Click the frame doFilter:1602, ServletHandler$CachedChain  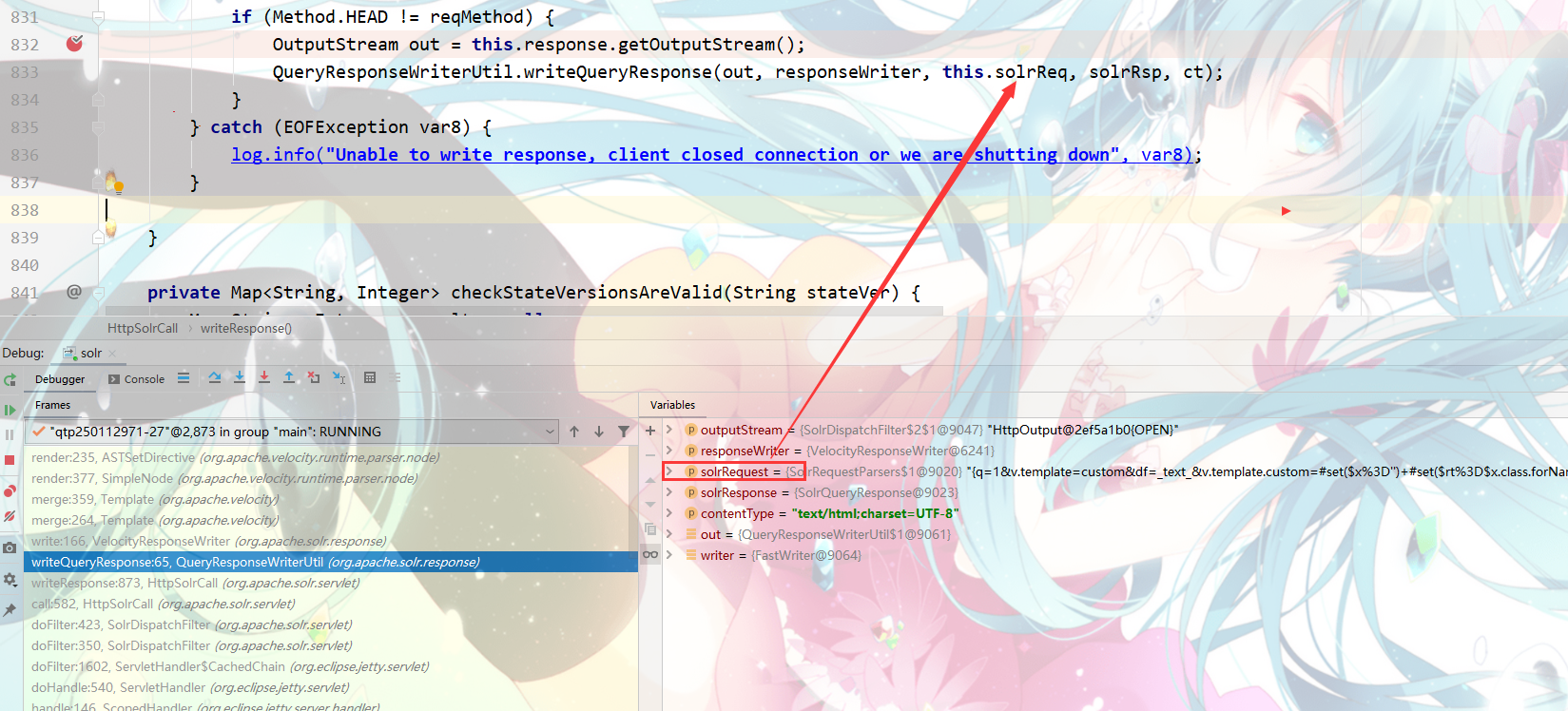(x=331, y=666)
